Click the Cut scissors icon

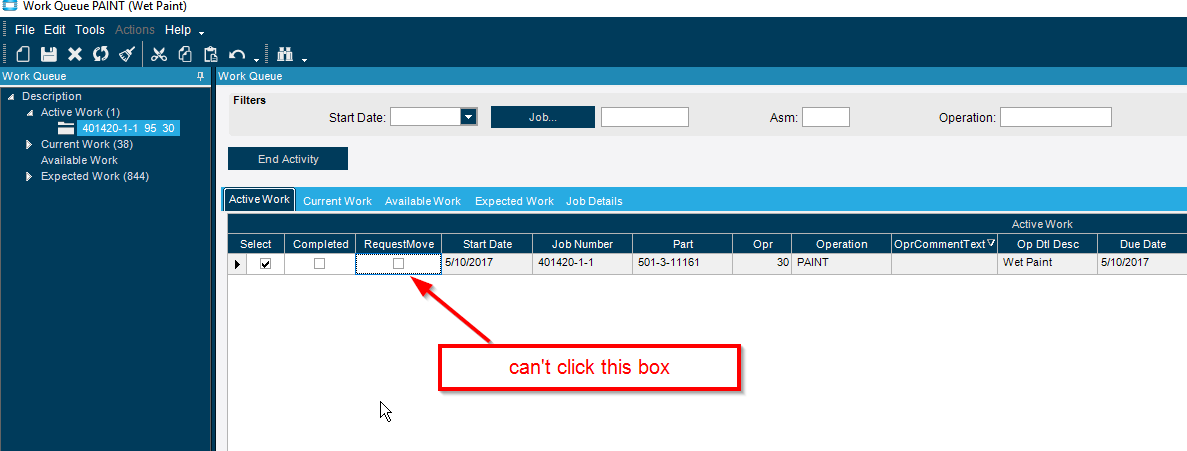(x=159, y=54)
